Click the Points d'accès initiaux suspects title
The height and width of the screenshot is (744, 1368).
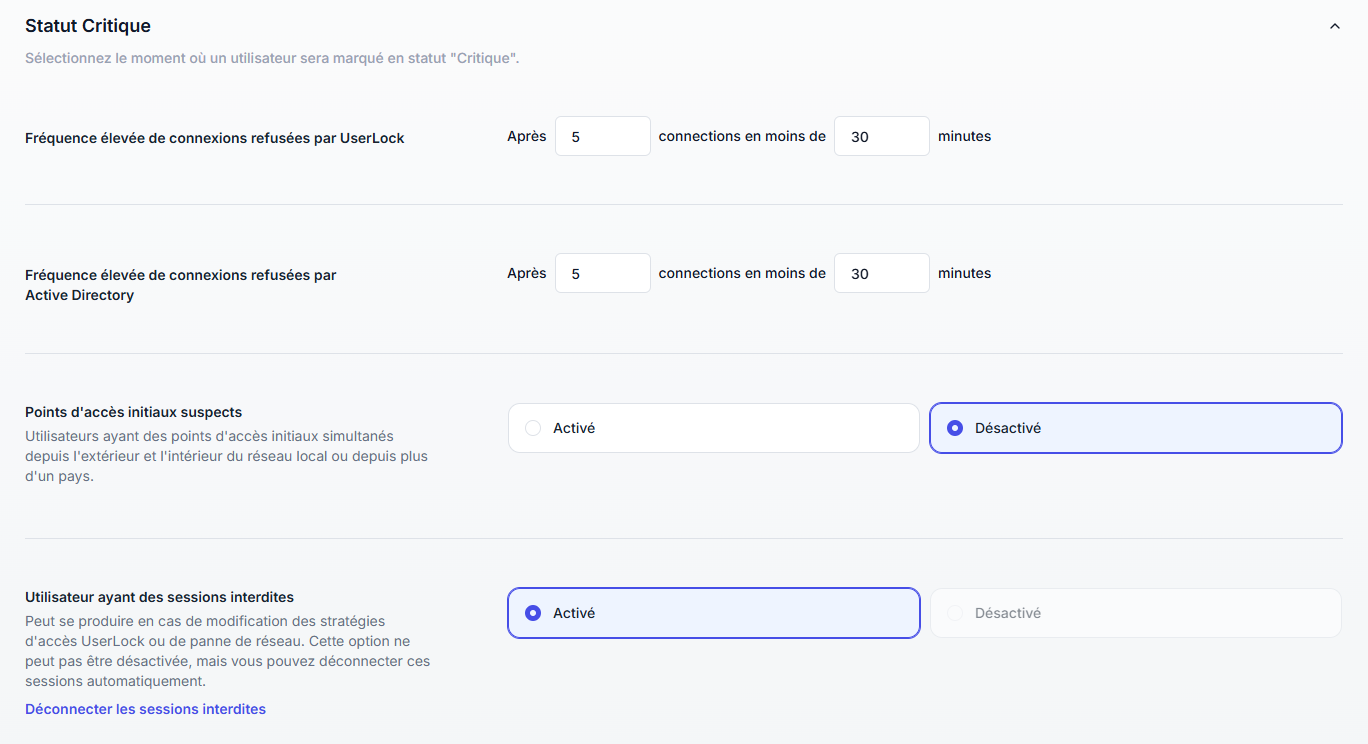(133, 412)
